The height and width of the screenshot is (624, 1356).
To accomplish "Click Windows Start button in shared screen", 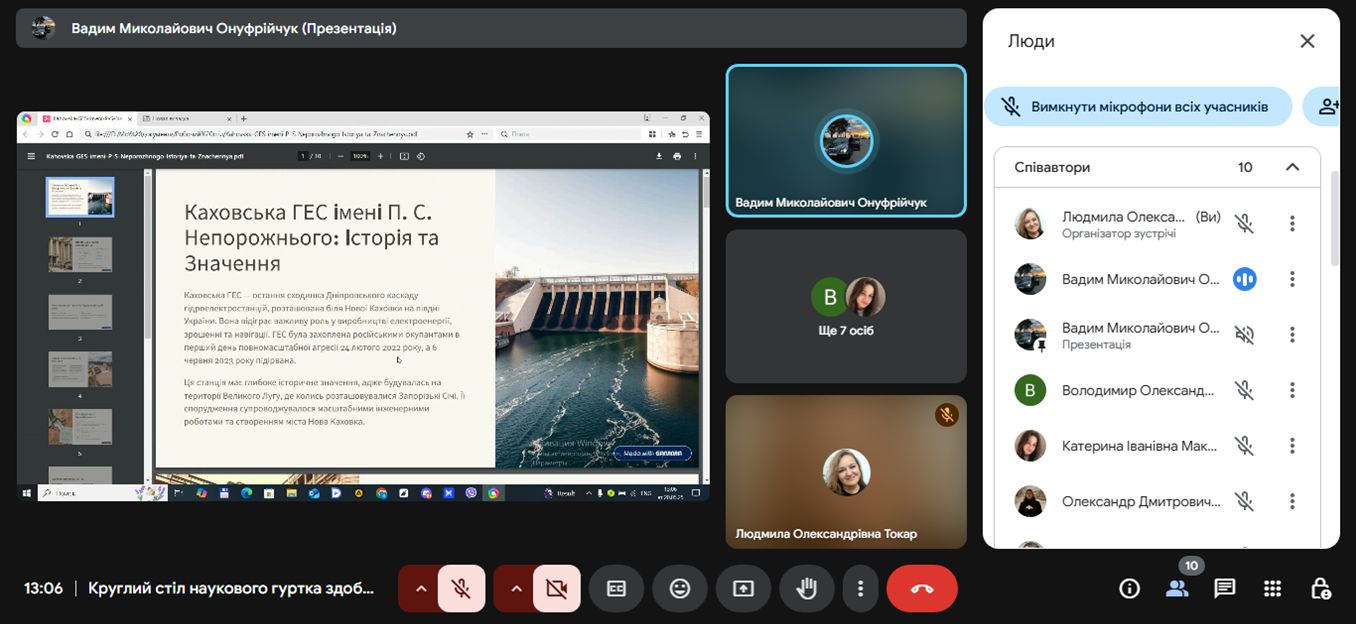I will point(26,493).
